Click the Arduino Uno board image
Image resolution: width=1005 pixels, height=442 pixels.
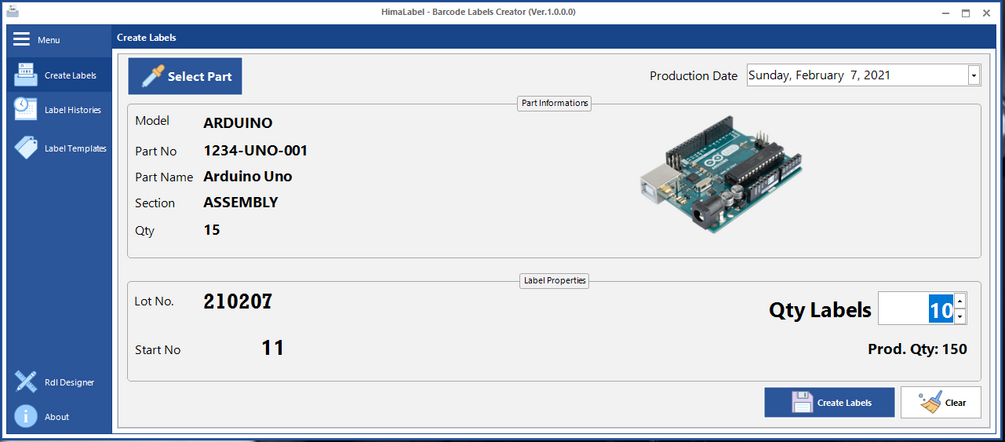click(721, 175)
